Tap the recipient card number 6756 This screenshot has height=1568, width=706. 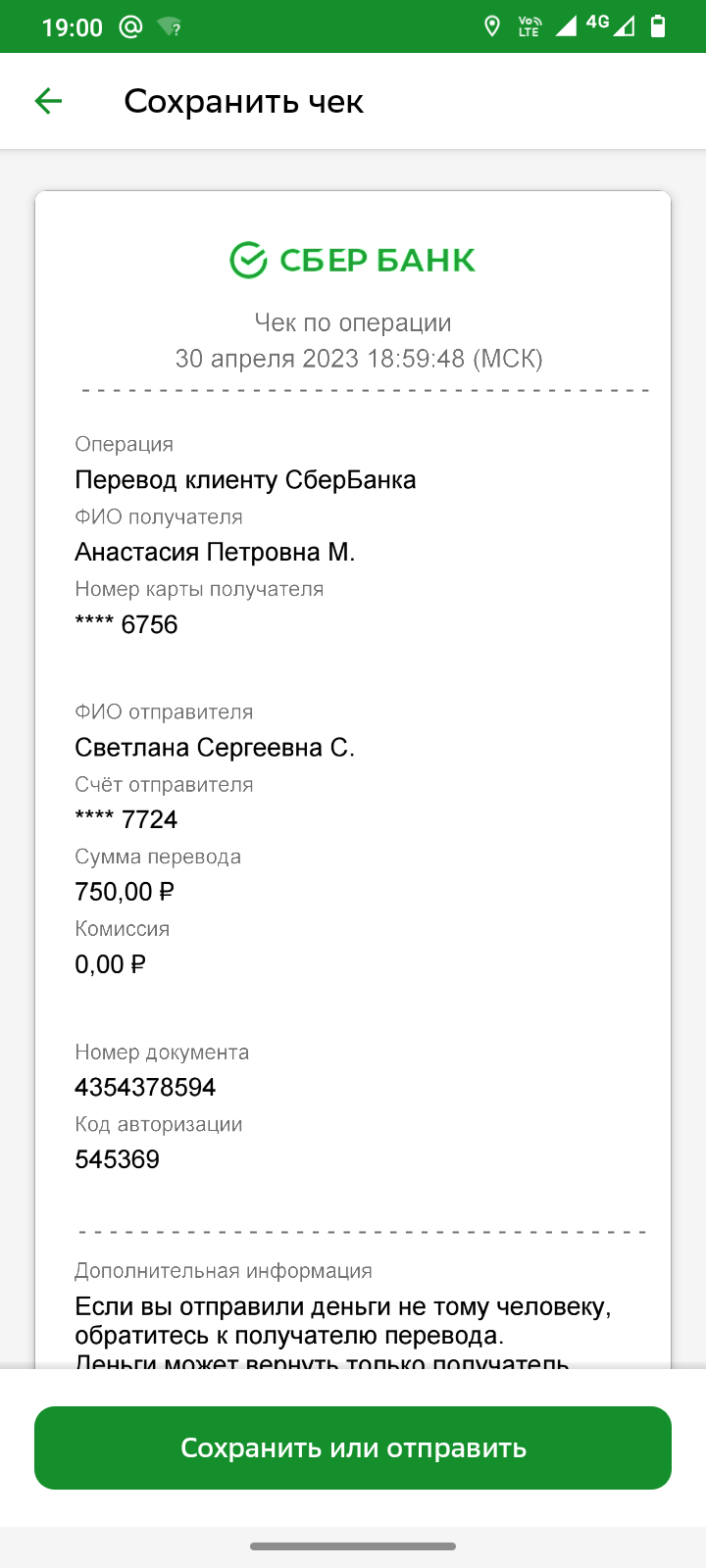point(126,624)
